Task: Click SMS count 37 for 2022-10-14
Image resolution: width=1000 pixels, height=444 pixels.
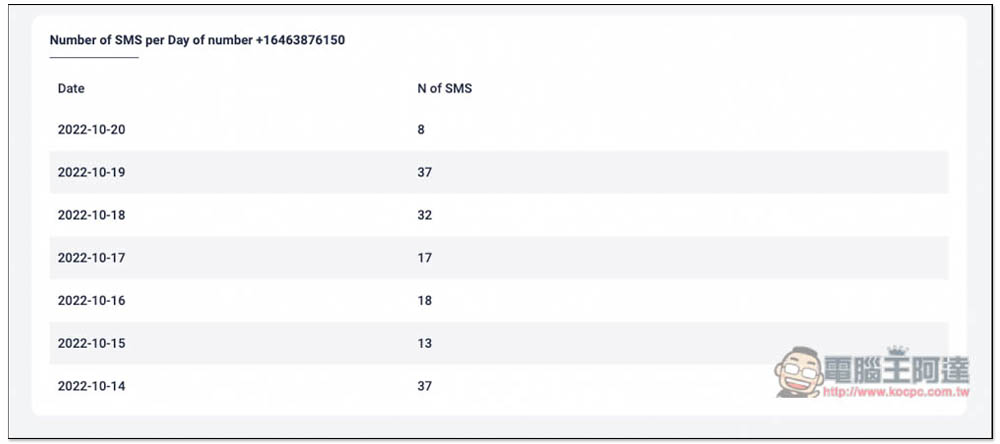Action: 424,386
